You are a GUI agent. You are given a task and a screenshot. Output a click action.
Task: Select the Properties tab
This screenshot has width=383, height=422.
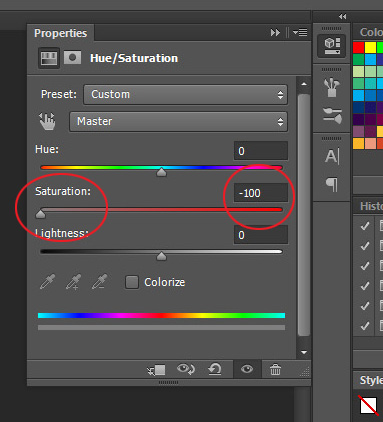point(60,33)
